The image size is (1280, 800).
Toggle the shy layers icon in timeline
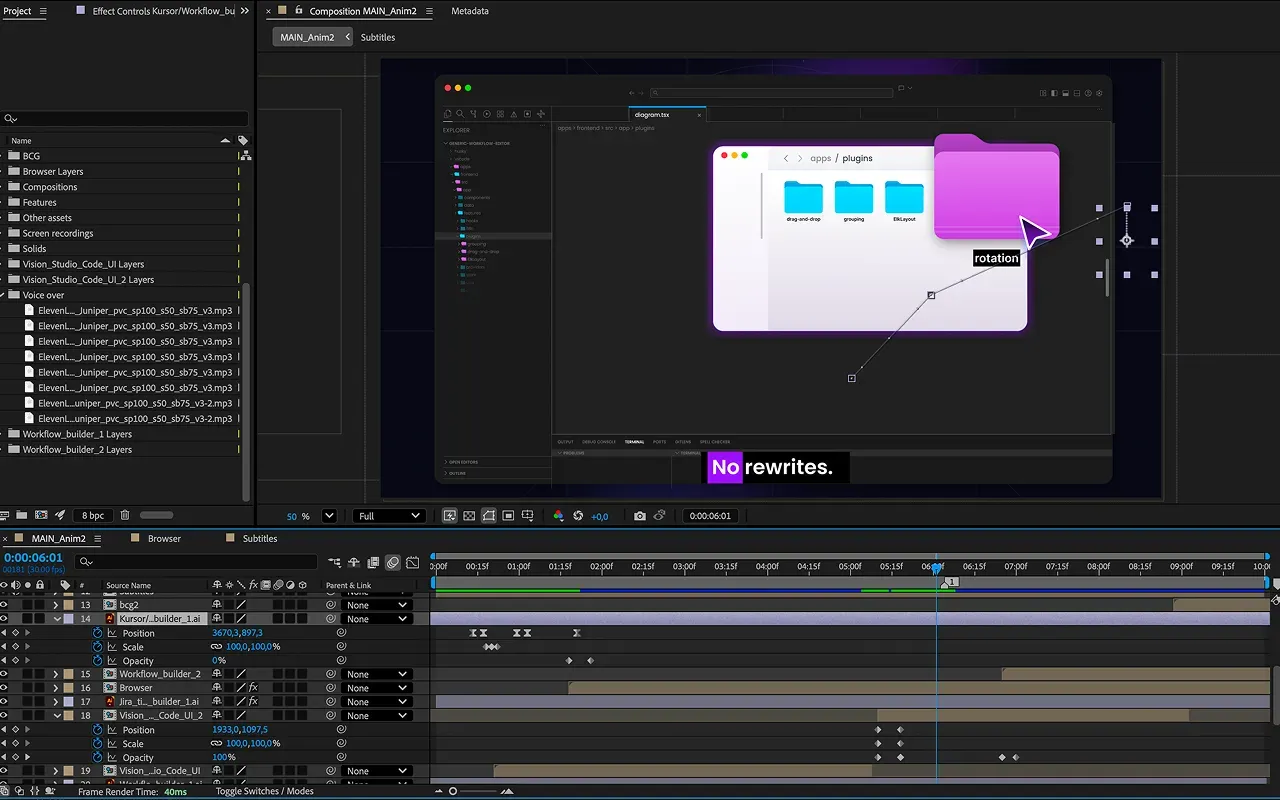coord(354,563)
